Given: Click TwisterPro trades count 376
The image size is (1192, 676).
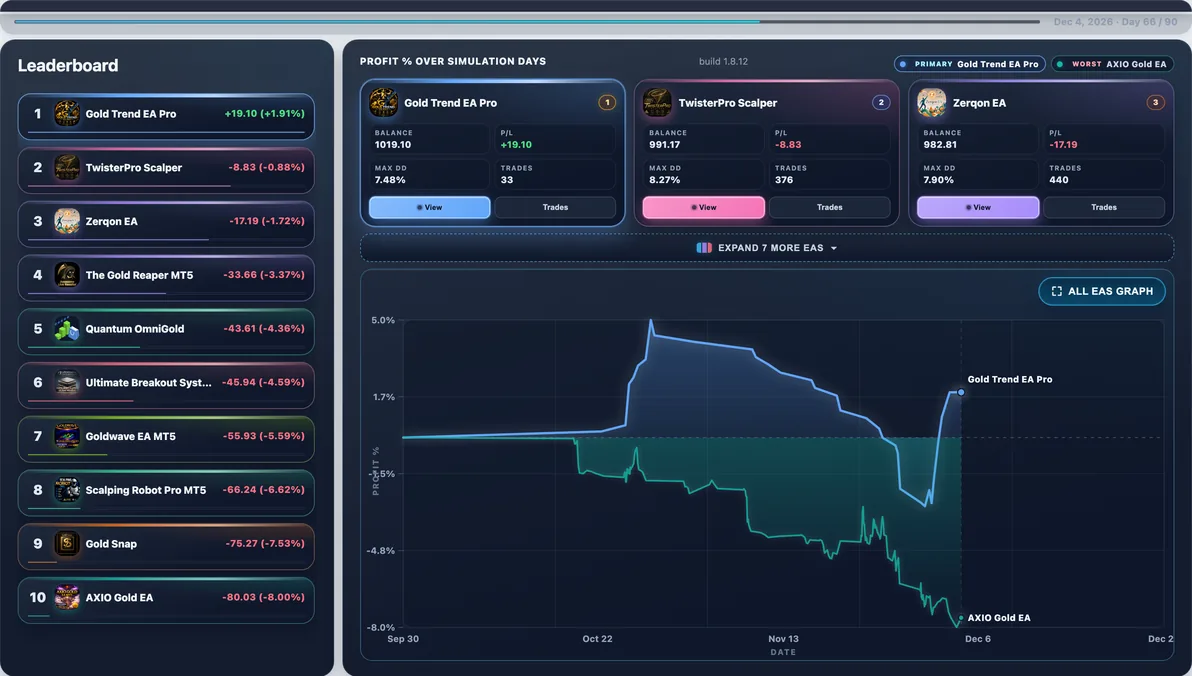Looking at the screenshot, I should pyautogui.click(x=784, y=180).
